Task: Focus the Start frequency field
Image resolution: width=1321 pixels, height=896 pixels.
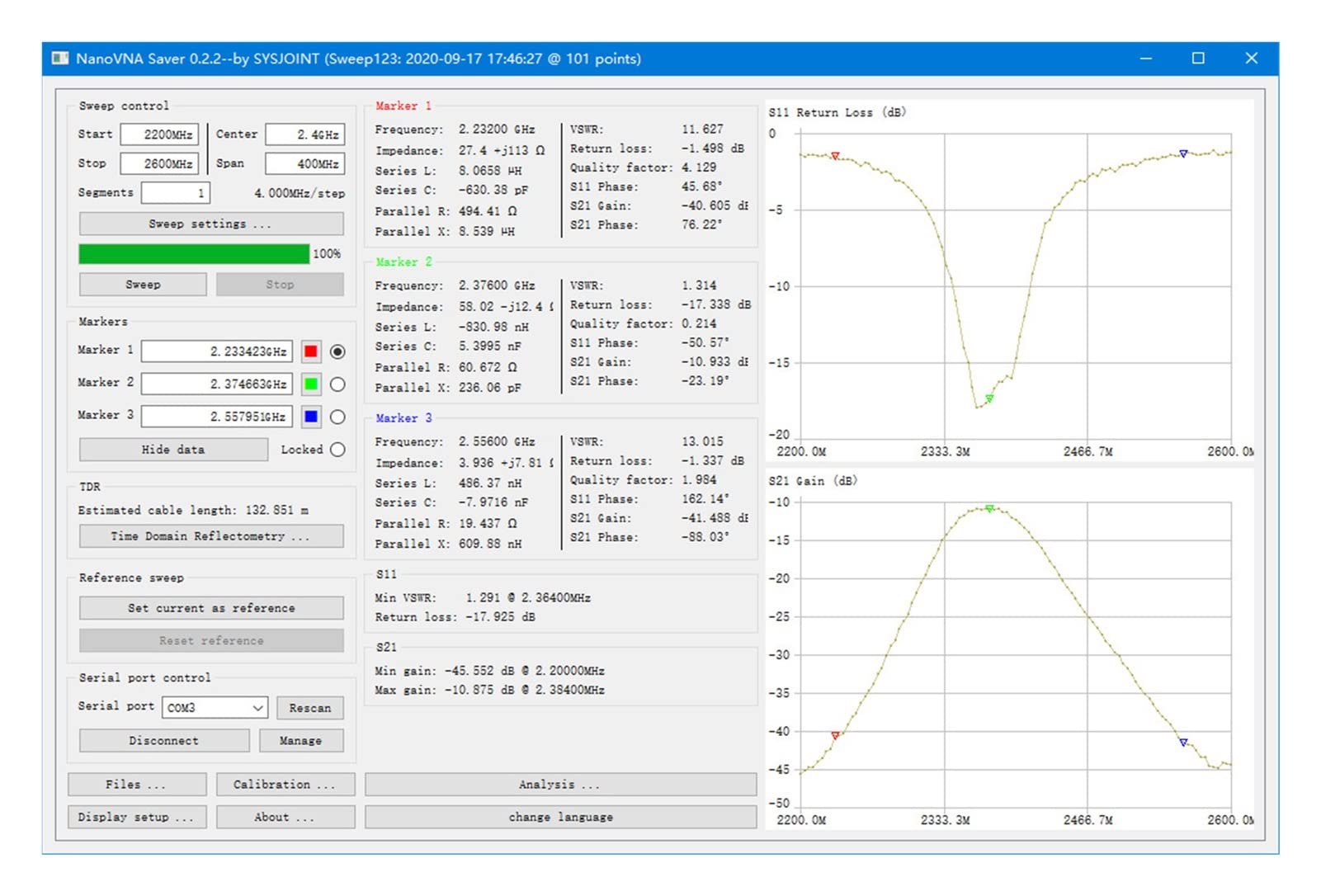Action: (x=159, y=134)
